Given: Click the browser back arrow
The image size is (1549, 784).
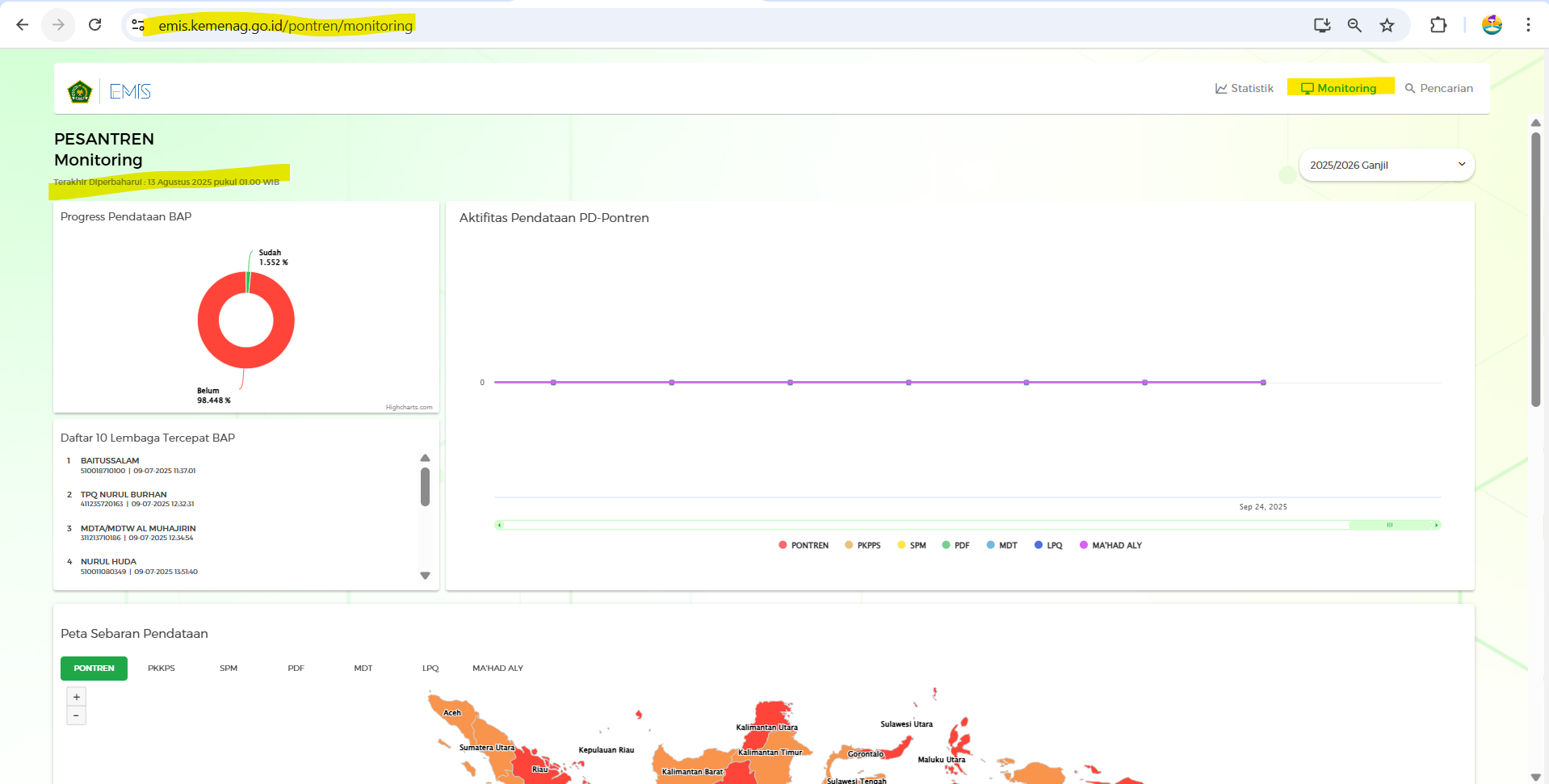Looking at the screenshot, I should click(23, 25).
